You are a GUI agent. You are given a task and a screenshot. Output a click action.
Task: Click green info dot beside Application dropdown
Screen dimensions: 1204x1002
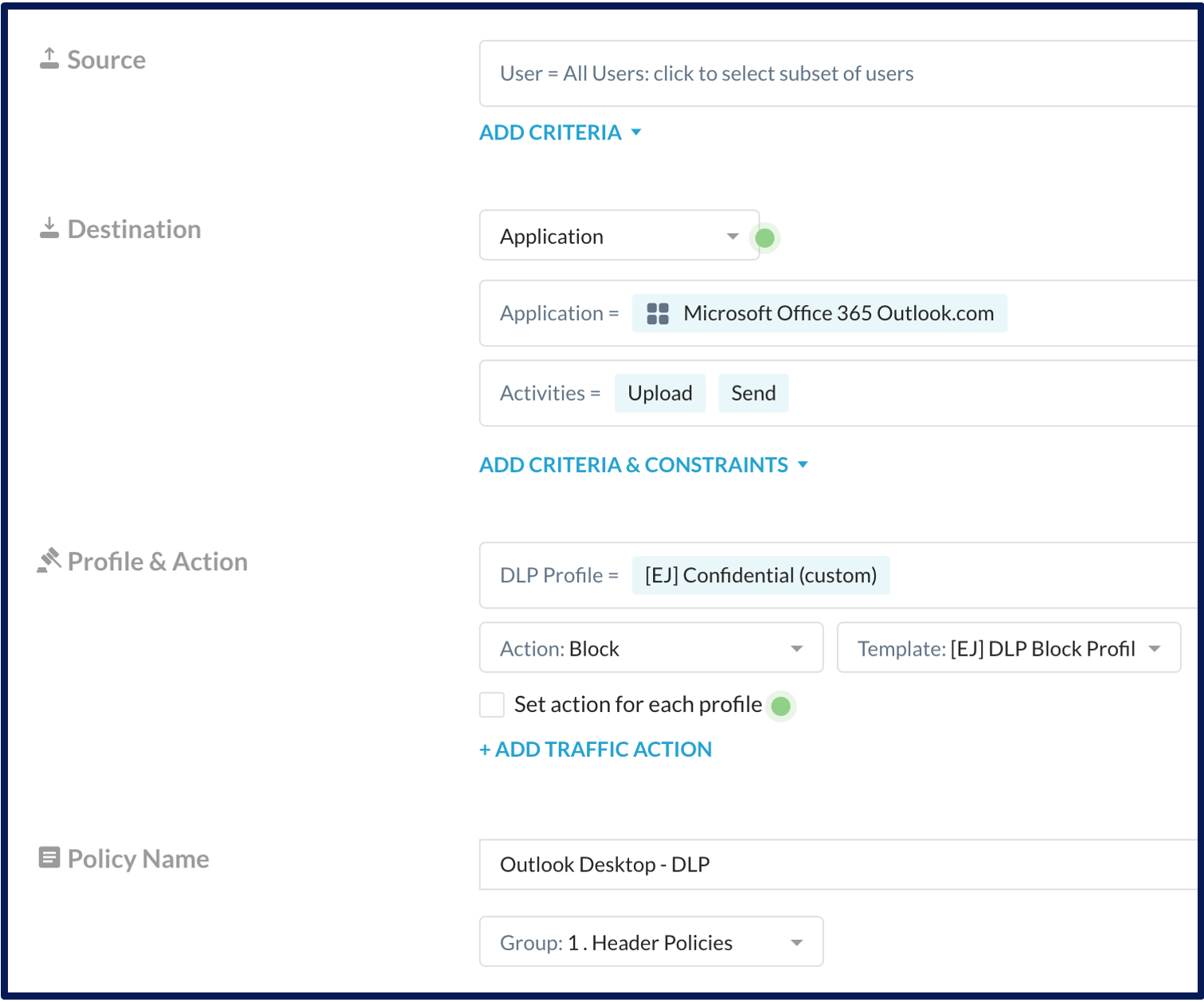765,237
